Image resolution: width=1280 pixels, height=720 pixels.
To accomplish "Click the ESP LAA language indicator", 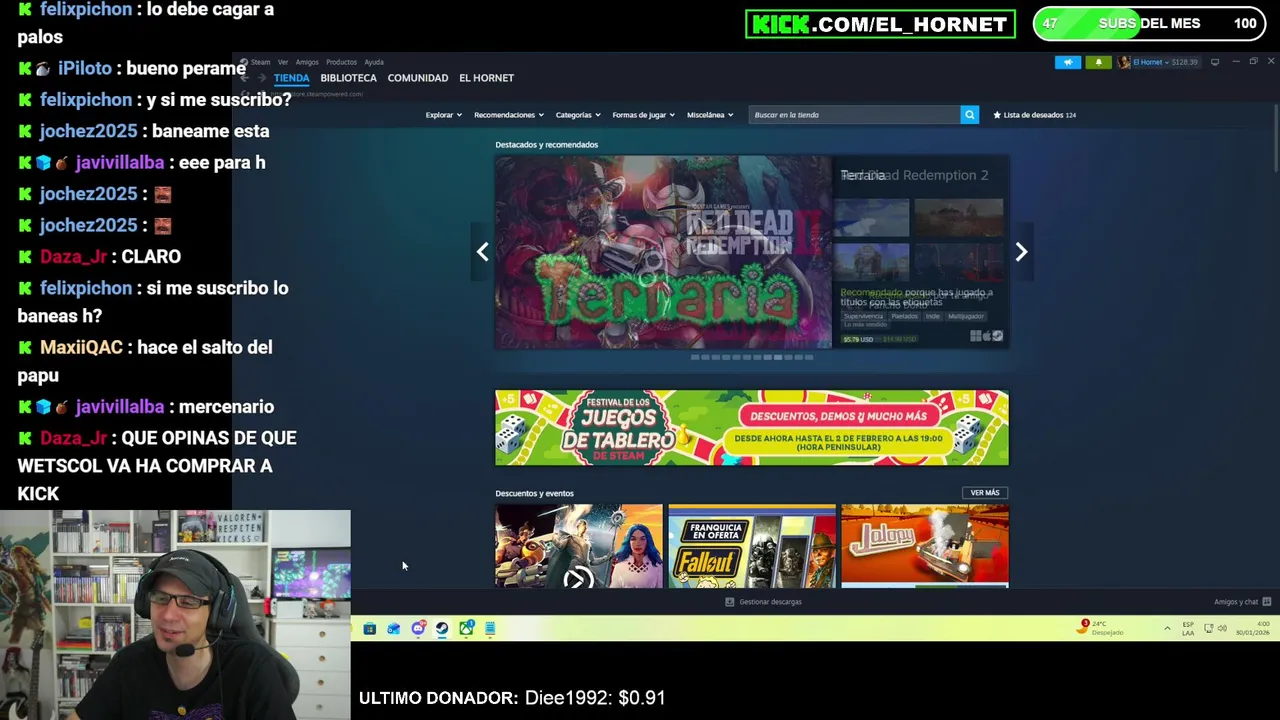I will (x=1188, y=628).
